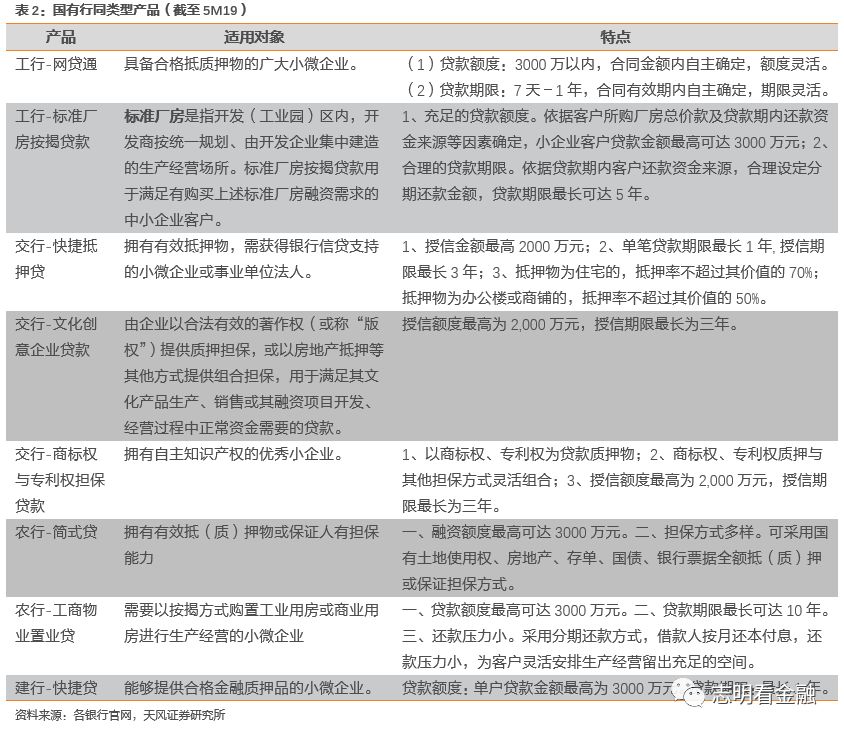844x732 pixels.
Task: Select the '产品' column header
Action: pyautogui.click(x=60, y=37)
